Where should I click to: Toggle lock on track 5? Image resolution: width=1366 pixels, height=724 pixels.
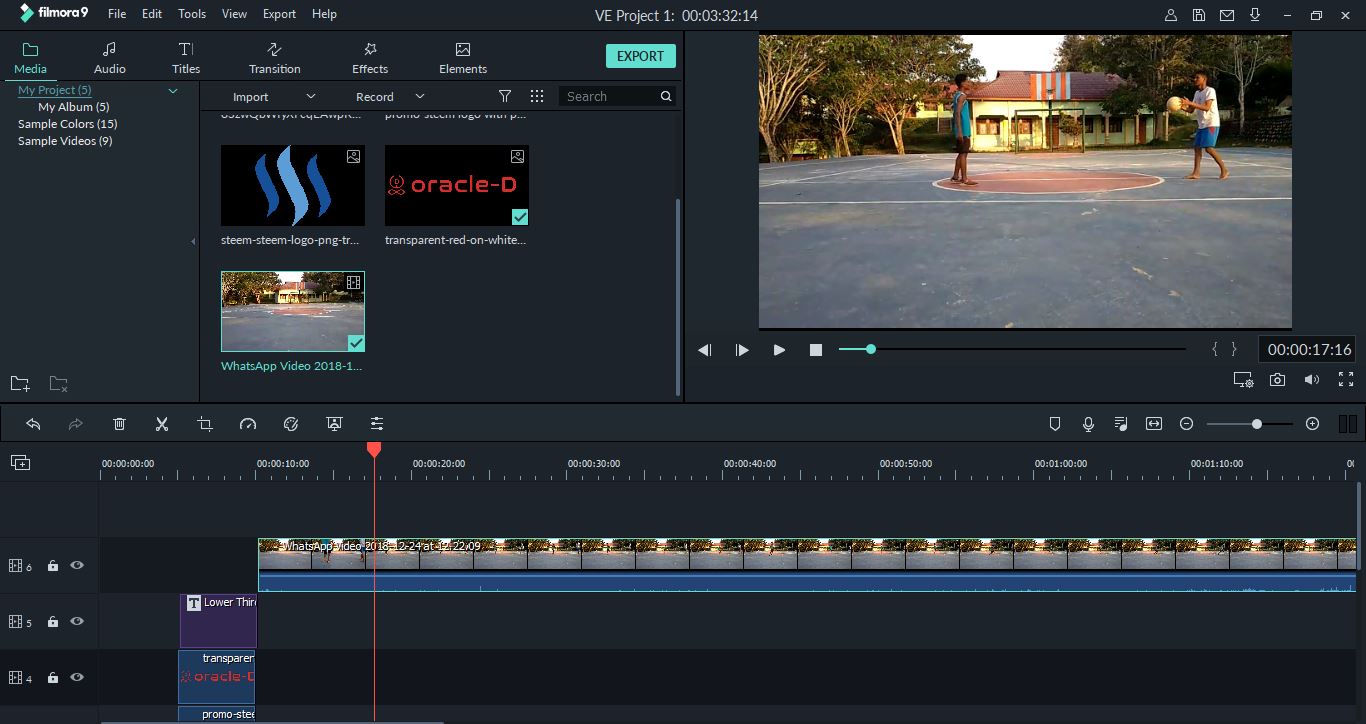pyautogui.click(x=53, y=622)
